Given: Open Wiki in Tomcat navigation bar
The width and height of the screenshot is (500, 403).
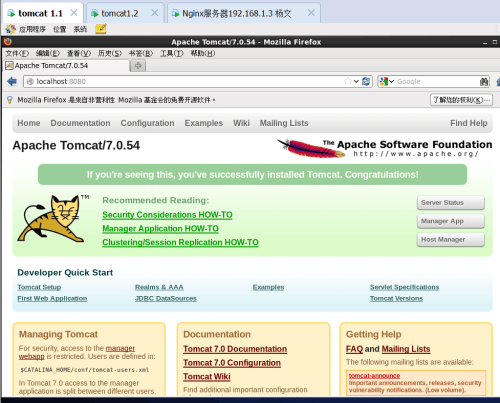Looking at the screenshot, I should point(241,123).
